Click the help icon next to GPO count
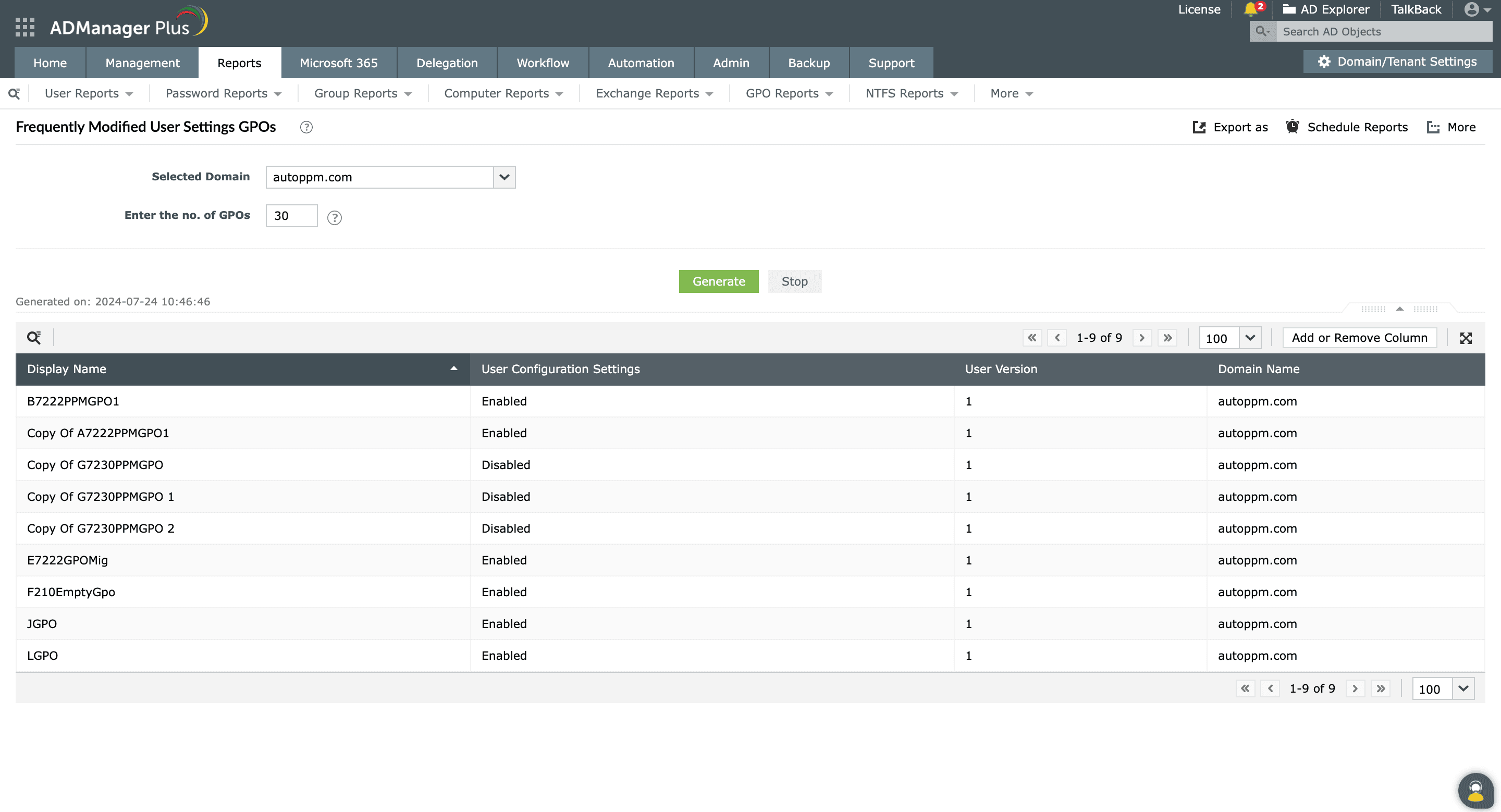The height and width of the screenshot is (812, 1501). [335, 218]
